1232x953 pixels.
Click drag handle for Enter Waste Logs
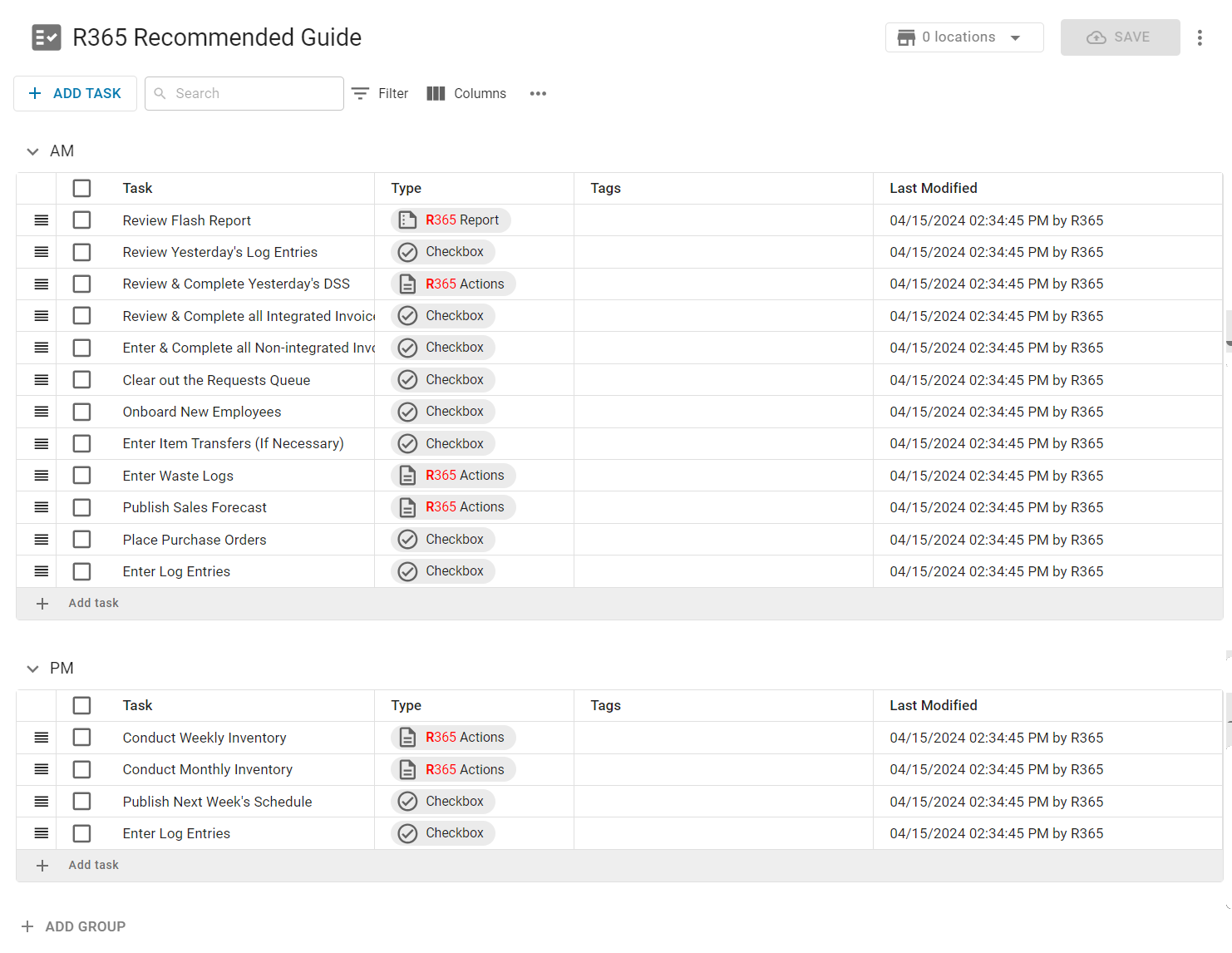(42, 476)
